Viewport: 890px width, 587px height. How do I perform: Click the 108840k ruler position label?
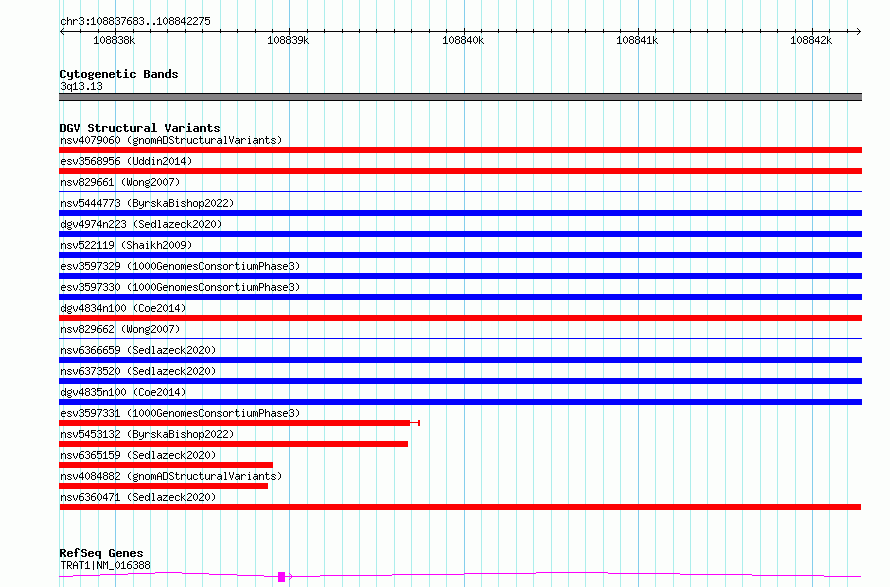[463, 40]
